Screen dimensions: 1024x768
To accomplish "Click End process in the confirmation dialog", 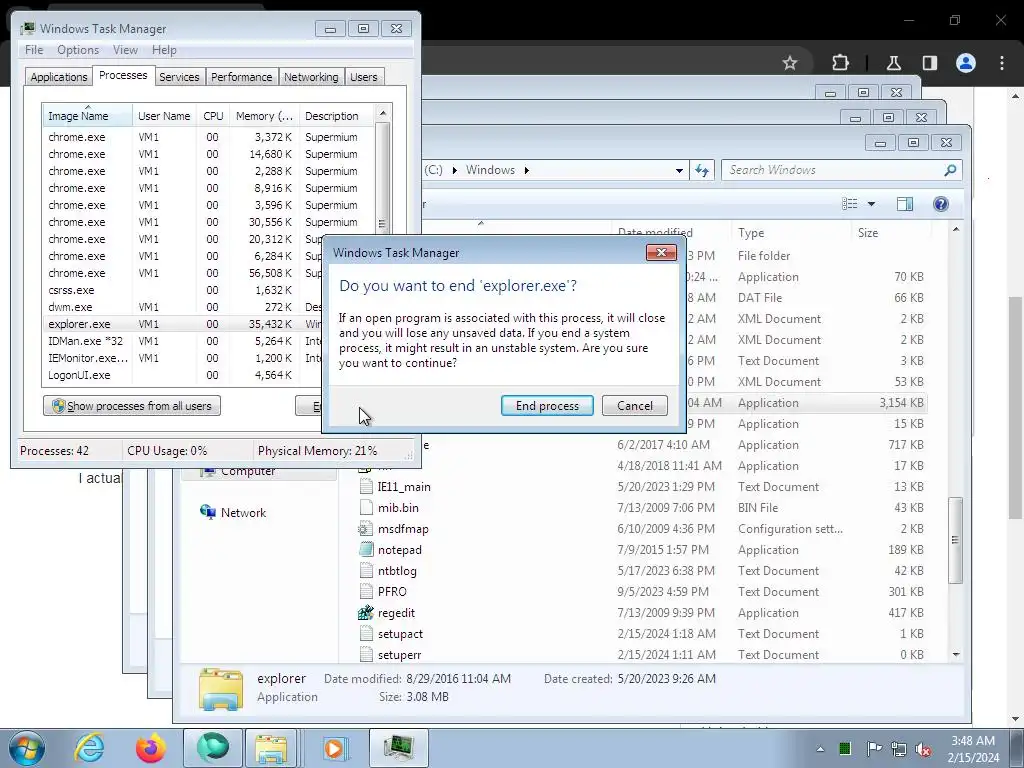I will (547, 406).
